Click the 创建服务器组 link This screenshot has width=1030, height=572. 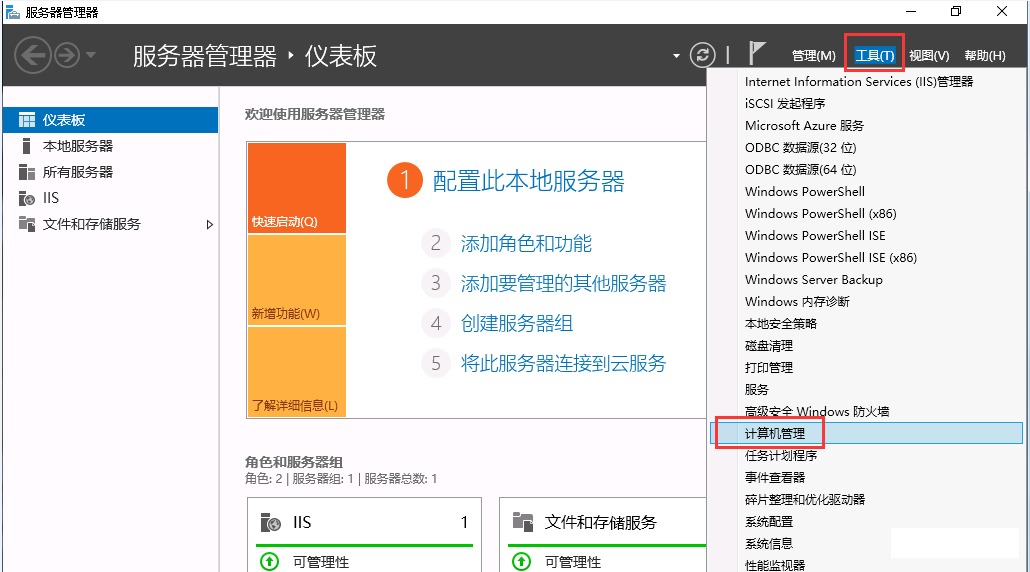click(516, 323)
